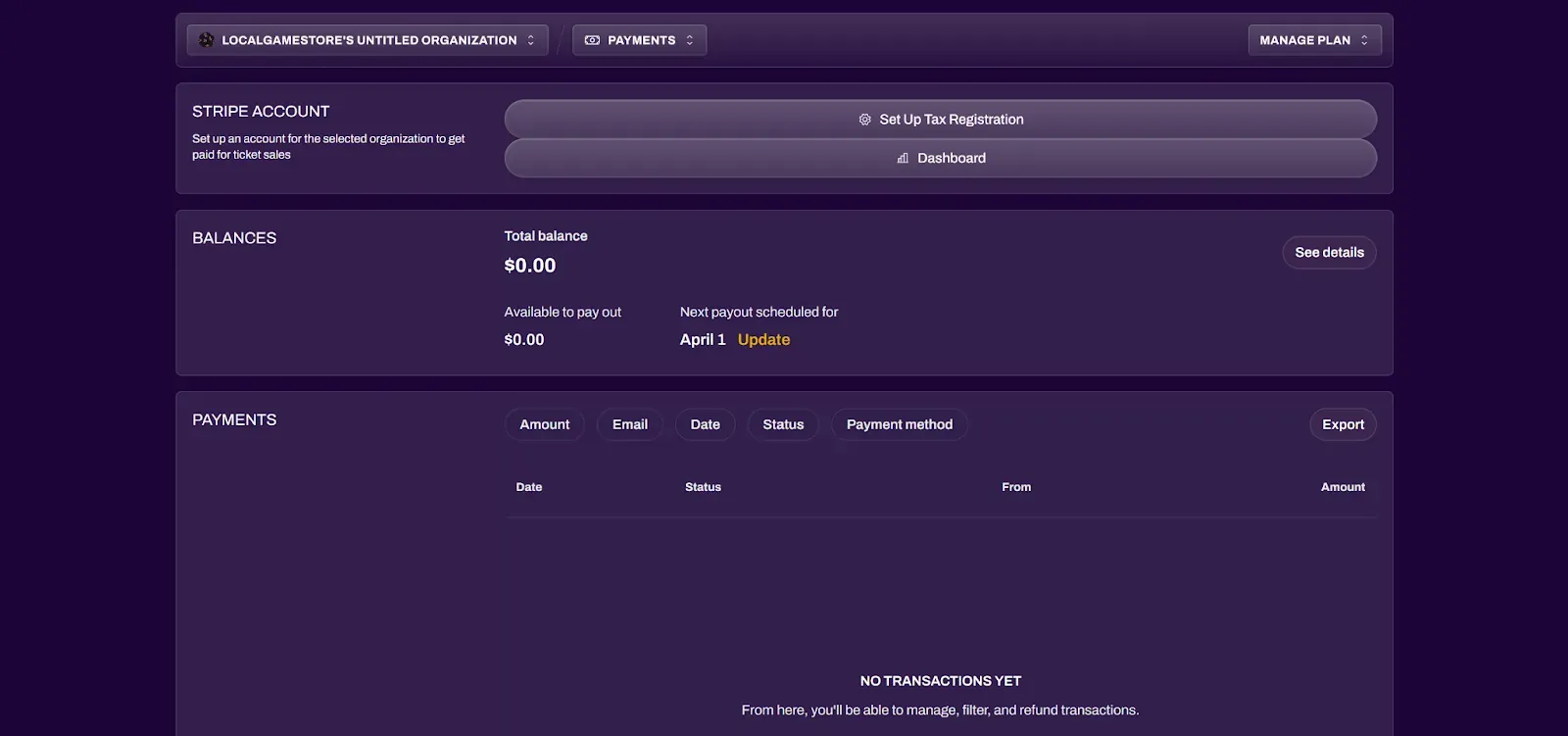The image size is (1568, 736).
Task: Filter payments by Status
Action: point(783,424)
